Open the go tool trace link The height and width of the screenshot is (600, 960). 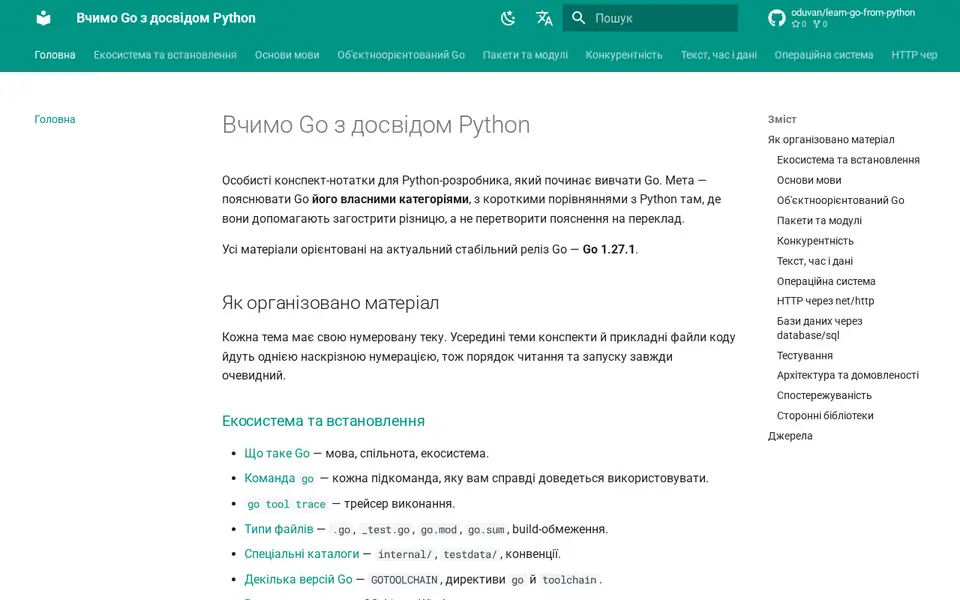[286, 504]
